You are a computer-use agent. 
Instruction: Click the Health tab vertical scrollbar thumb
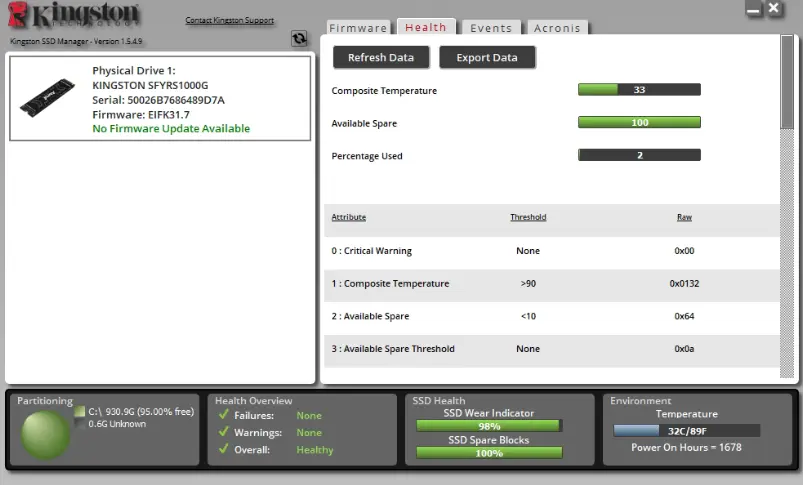pyautogui.click(x=787, y=82)
